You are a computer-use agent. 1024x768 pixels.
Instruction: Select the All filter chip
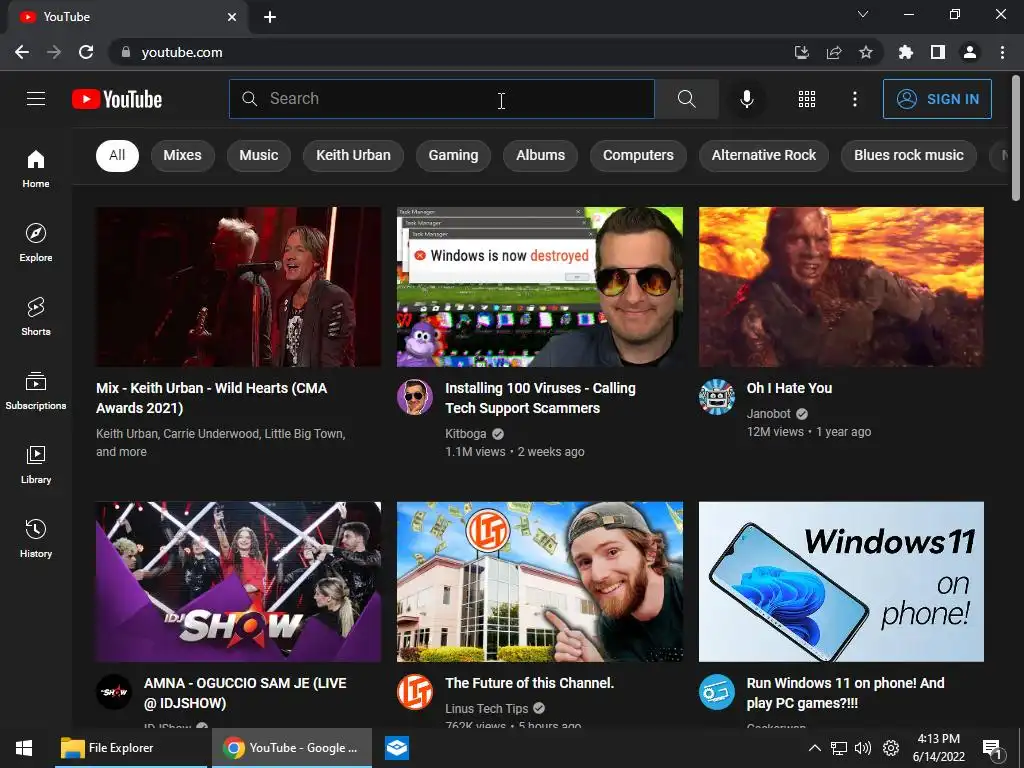[118, 155]
